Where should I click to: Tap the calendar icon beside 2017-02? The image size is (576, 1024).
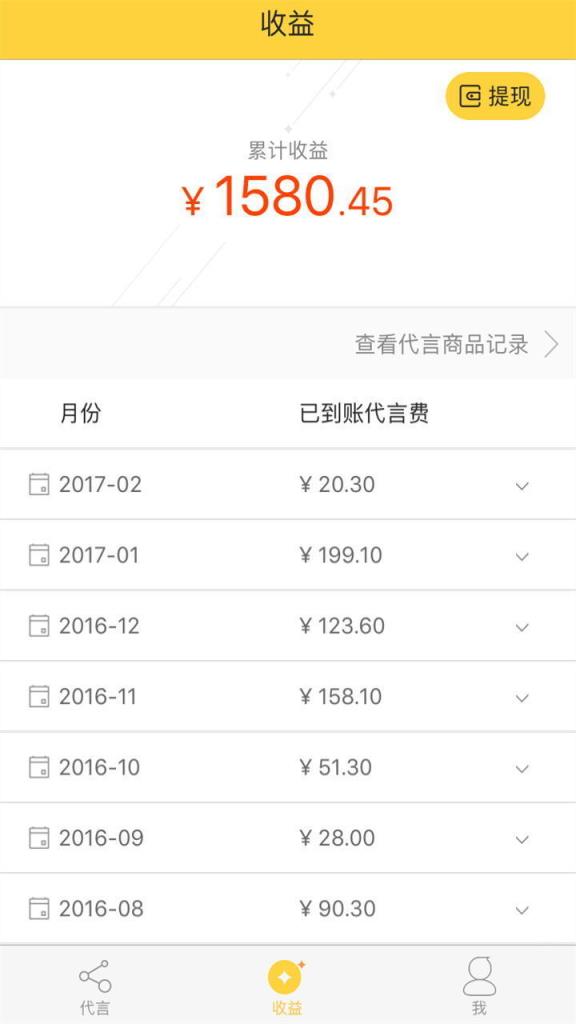pos(40,486)
